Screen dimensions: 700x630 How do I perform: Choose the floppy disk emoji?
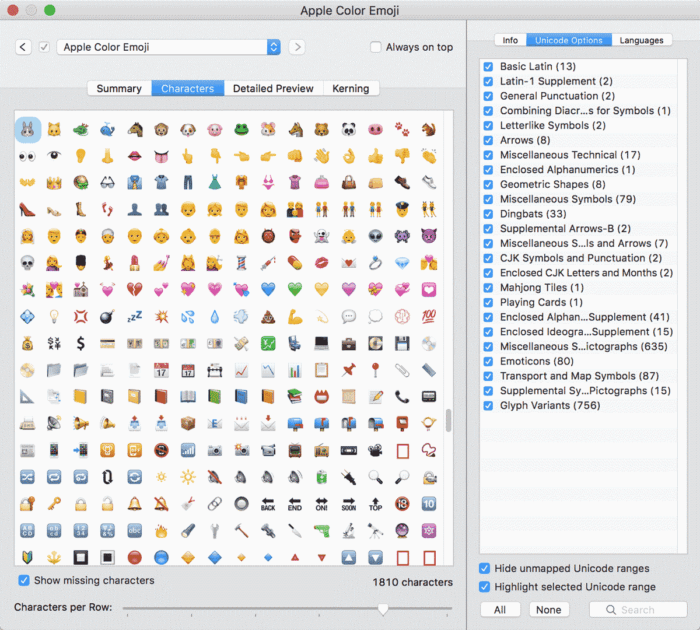click(x=402, y=343)
